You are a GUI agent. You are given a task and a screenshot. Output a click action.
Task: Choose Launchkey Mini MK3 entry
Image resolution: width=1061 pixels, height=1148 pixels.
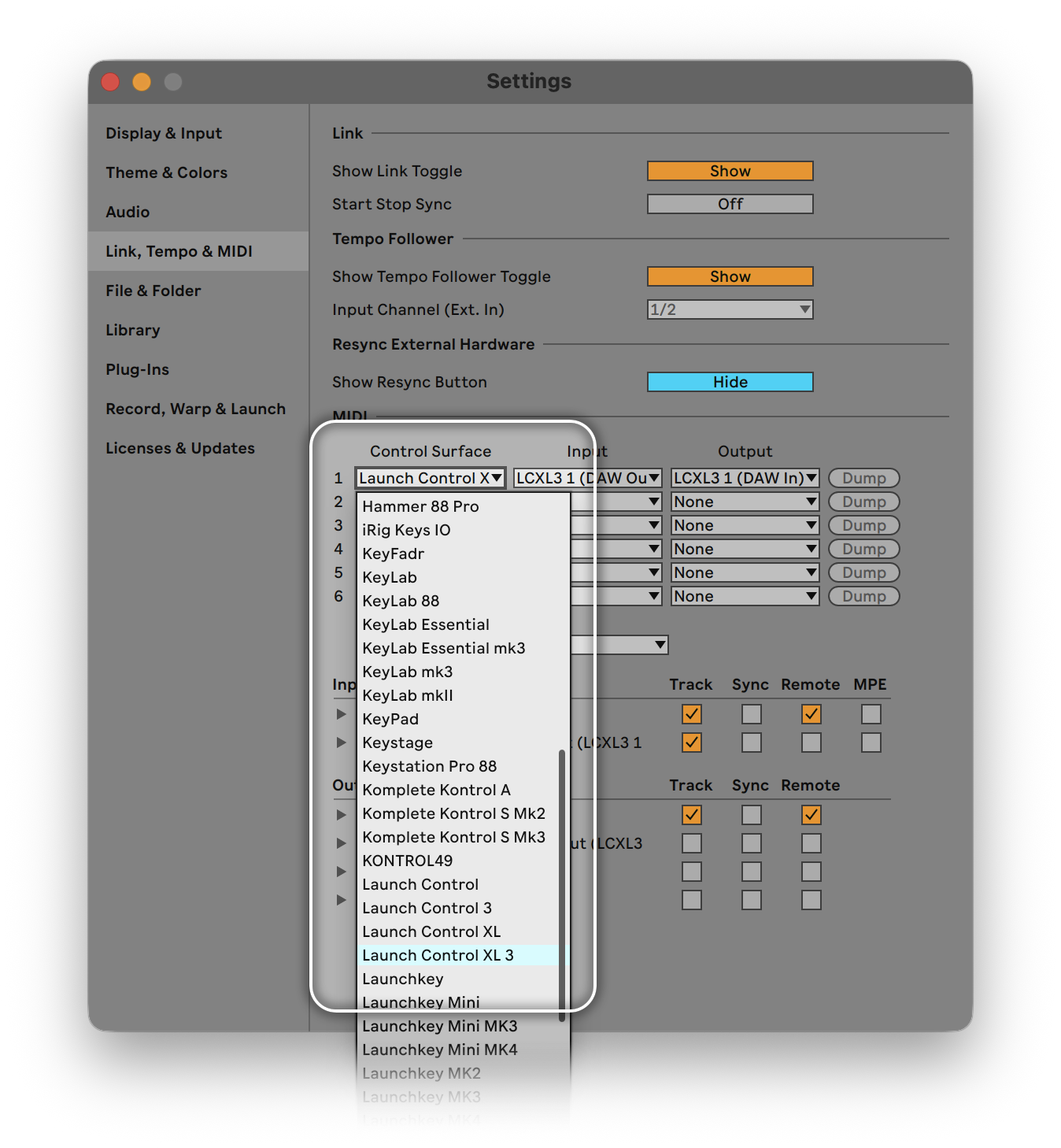pos(460,1026)
